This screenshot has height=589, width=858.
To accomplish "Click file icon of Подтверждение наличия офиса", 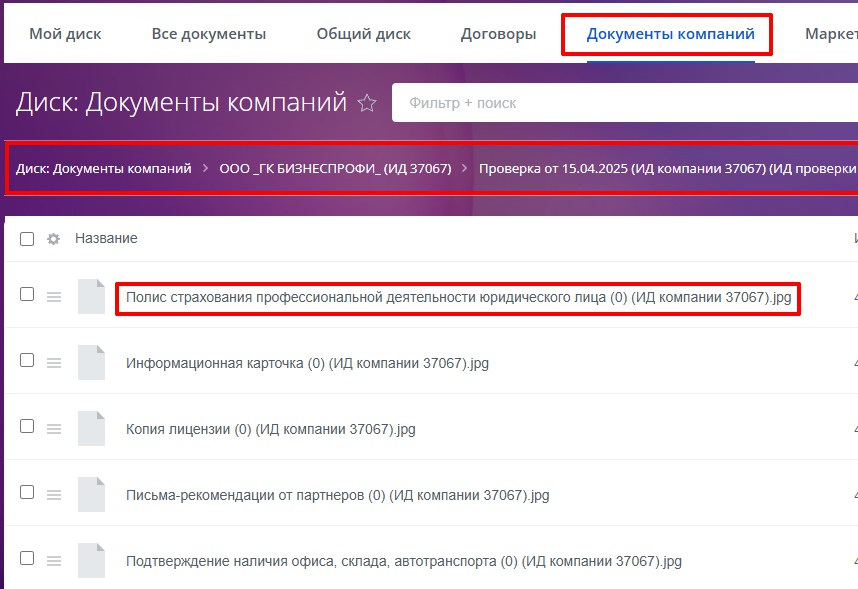I will [x=91, y=561].
